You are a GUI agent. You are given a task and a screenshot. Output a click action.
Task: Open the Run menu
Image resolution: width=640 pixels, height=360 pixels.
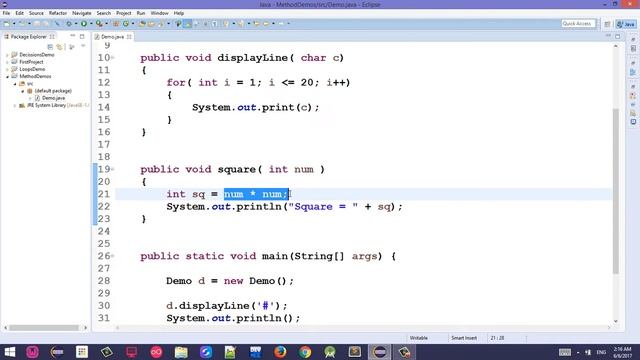click(x=141, y=13)
